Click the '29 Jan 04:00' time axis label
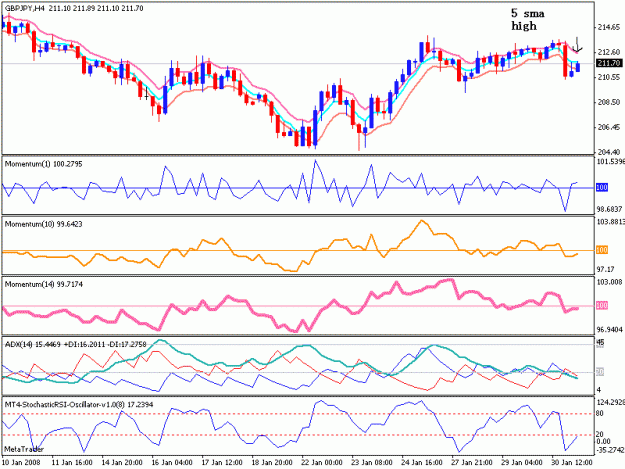 pos(521,463)
